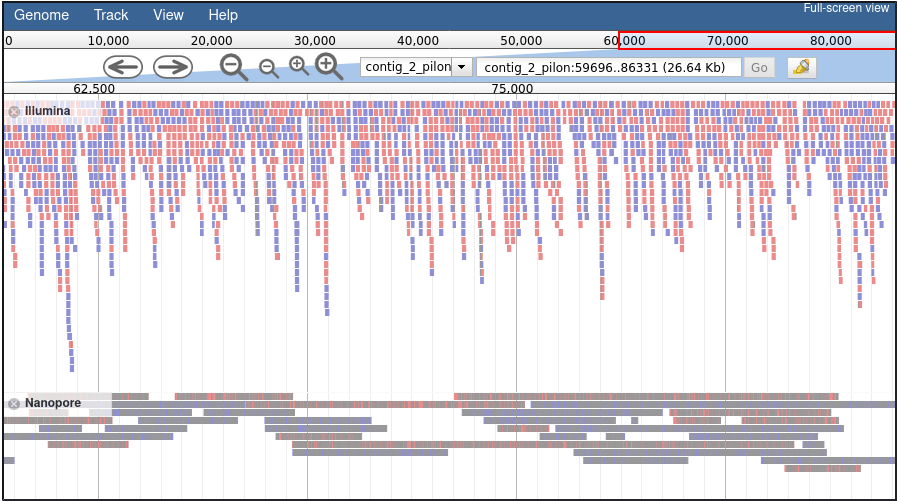The height and width of the screenshot is (501, 898).
Task: Click the red highlighted overview region box
Action: [757, 40]
